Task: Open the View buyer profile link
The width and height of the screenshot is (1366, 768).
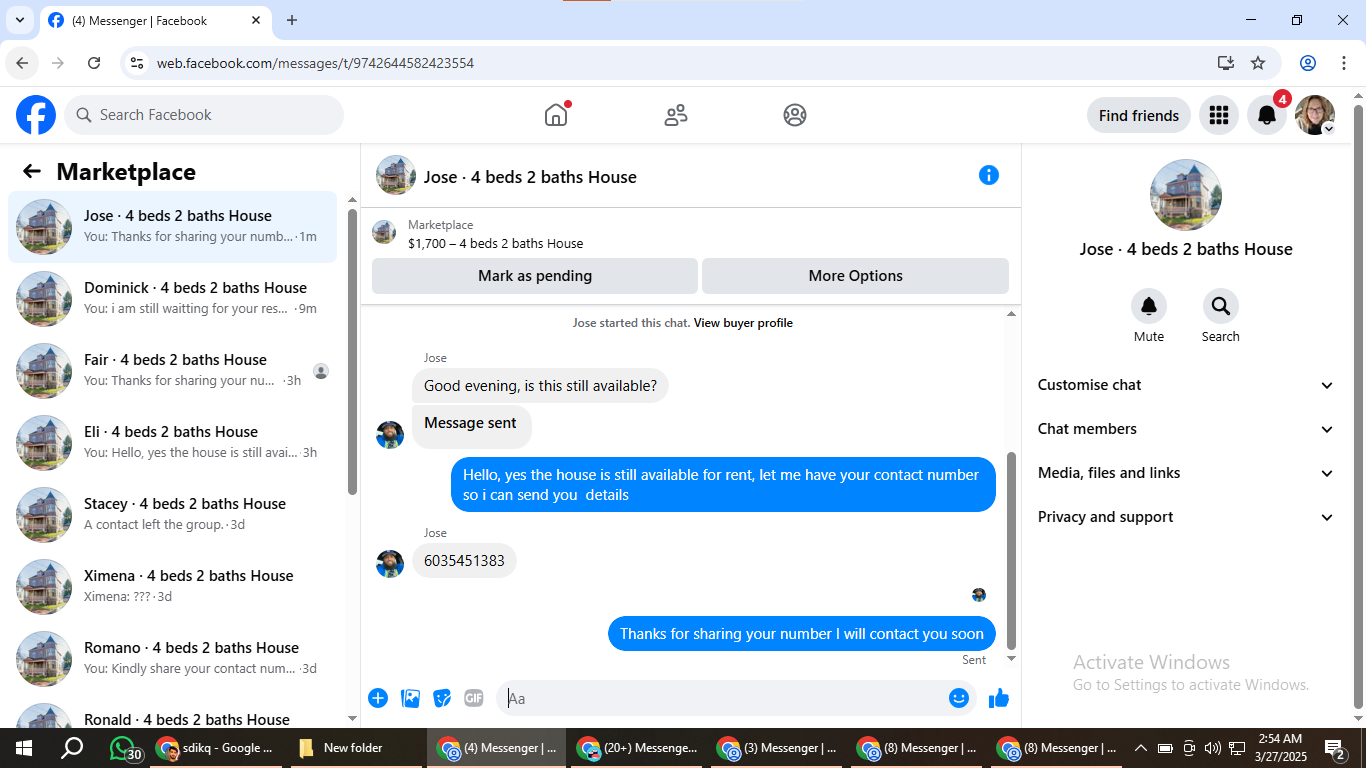Action: 743,323
